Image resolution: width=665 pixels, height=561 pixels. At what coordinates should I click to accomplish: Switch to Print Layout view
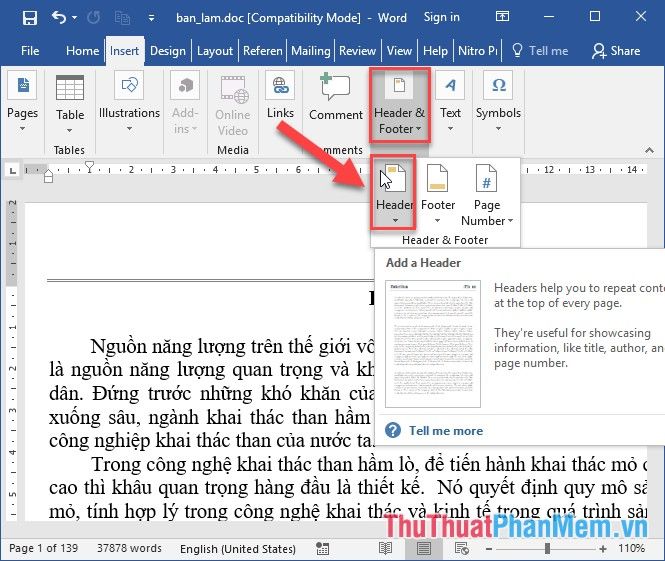425,548
